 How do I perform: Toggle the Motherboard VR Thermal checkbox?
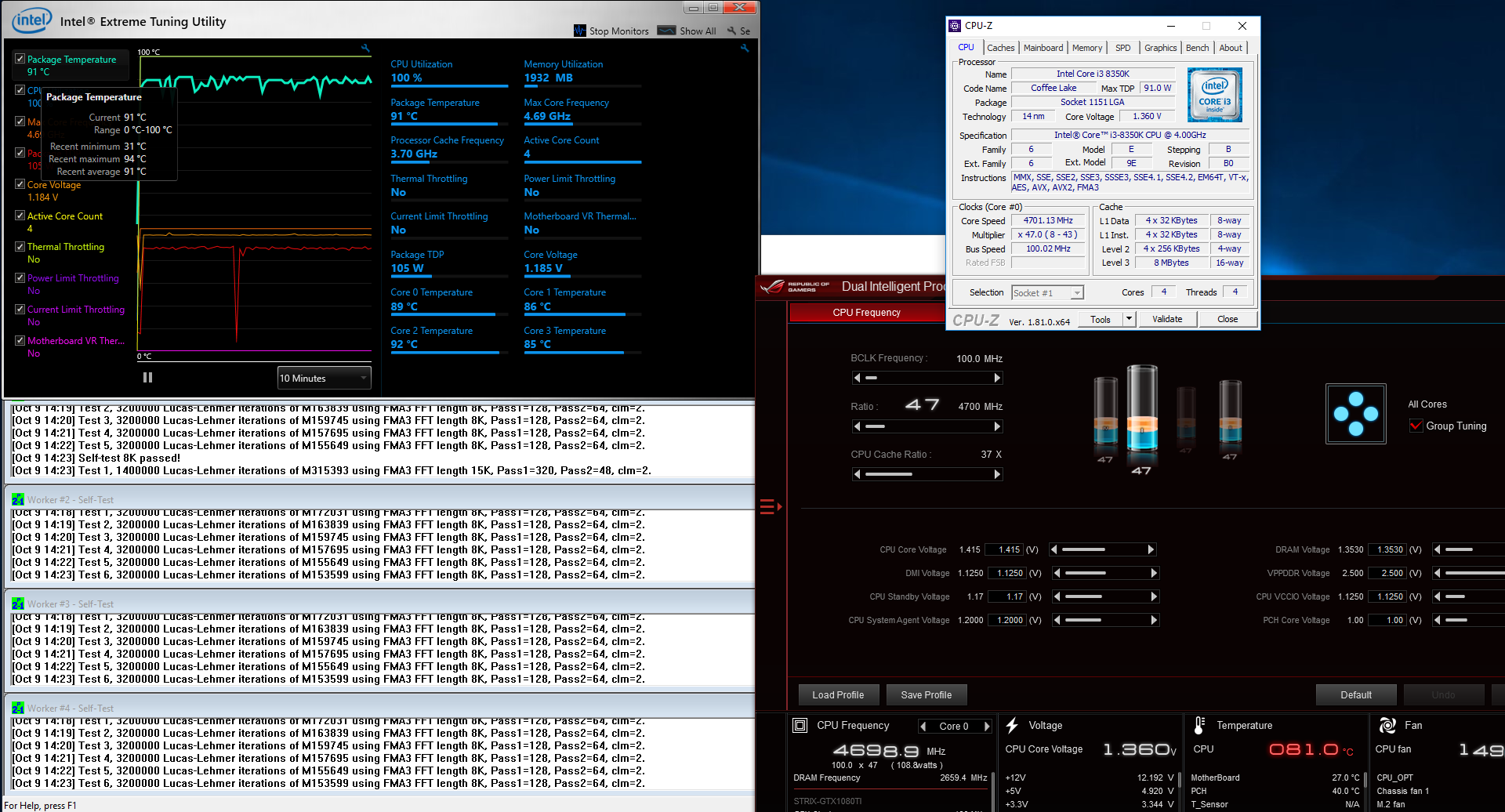tap(20, 340)
